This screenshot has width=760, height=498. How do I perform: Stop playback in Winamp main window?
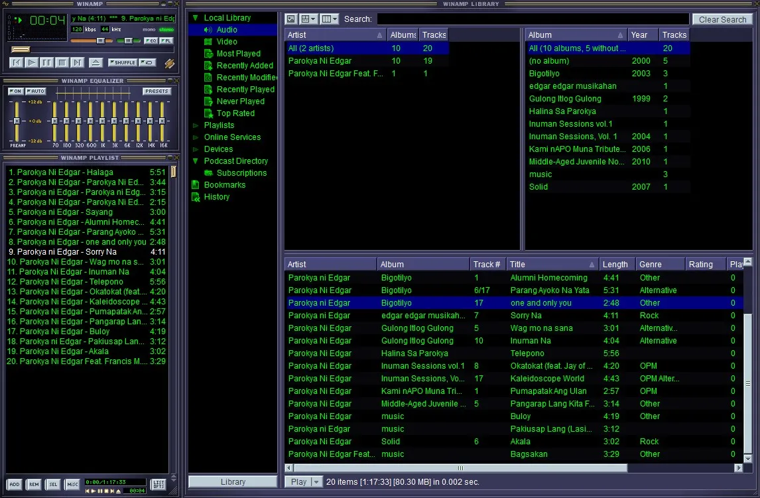click(62, 63)
